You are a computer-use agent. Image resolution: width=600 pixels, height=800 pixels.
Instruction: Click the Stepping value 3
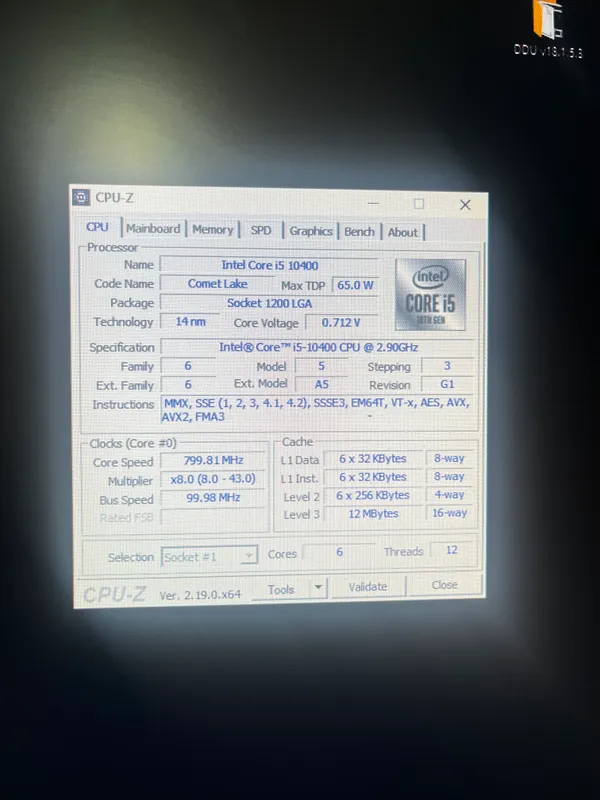tap(447, 366)
